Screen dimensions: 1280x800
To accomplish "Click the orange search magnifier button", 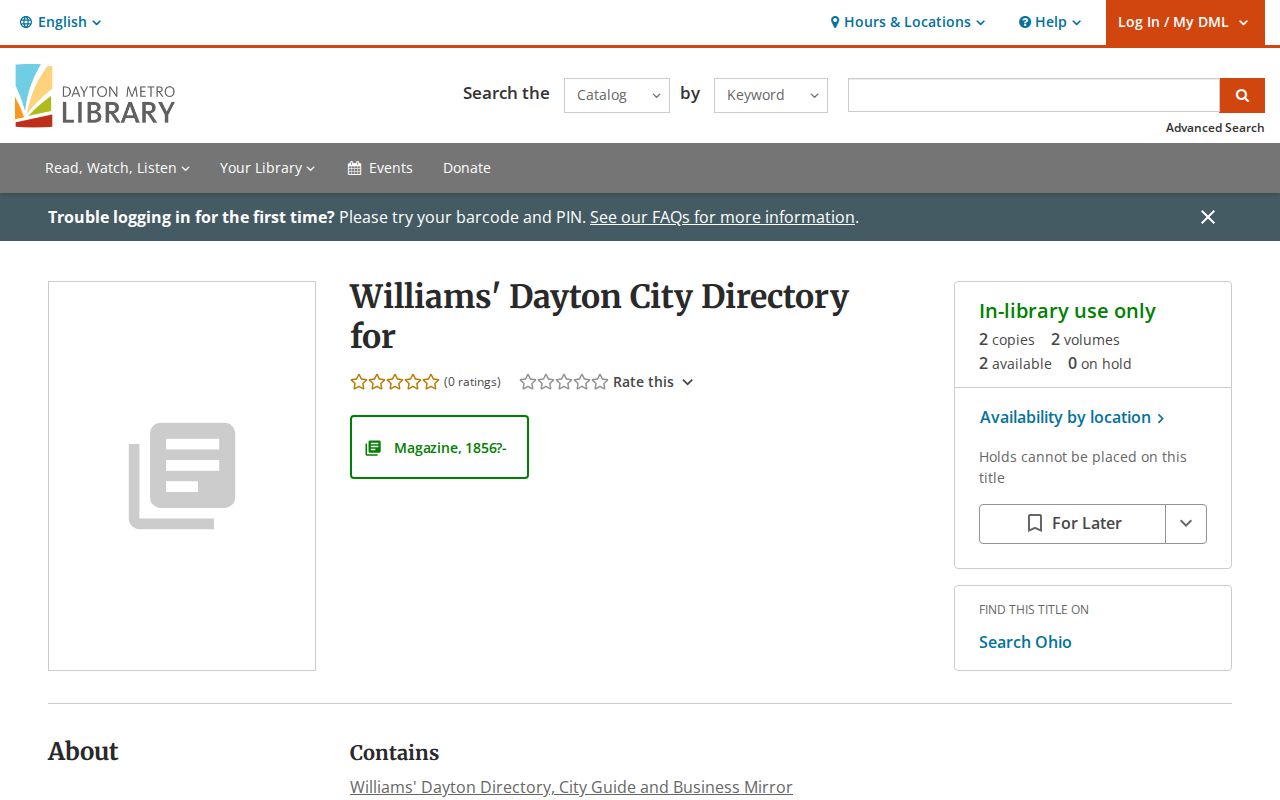I will click(x=1242, y=95).
